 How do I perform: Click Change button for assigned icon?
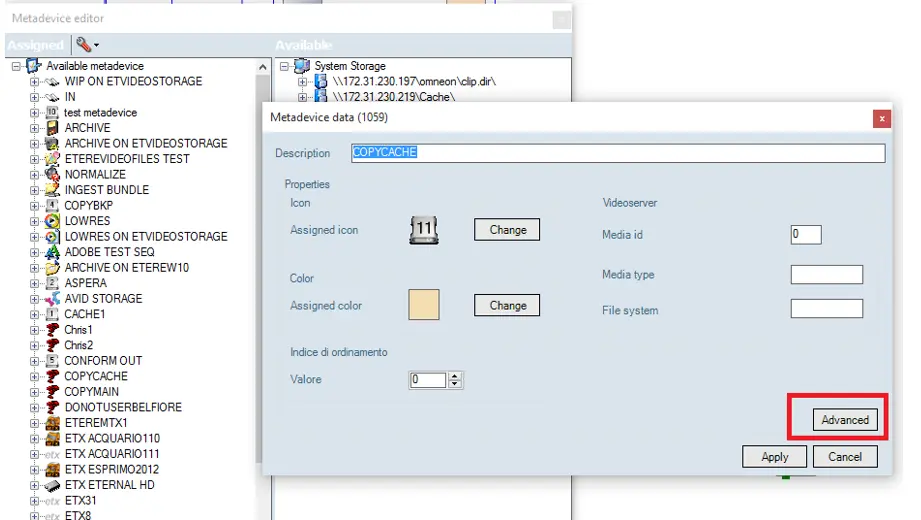pos(507,230)
